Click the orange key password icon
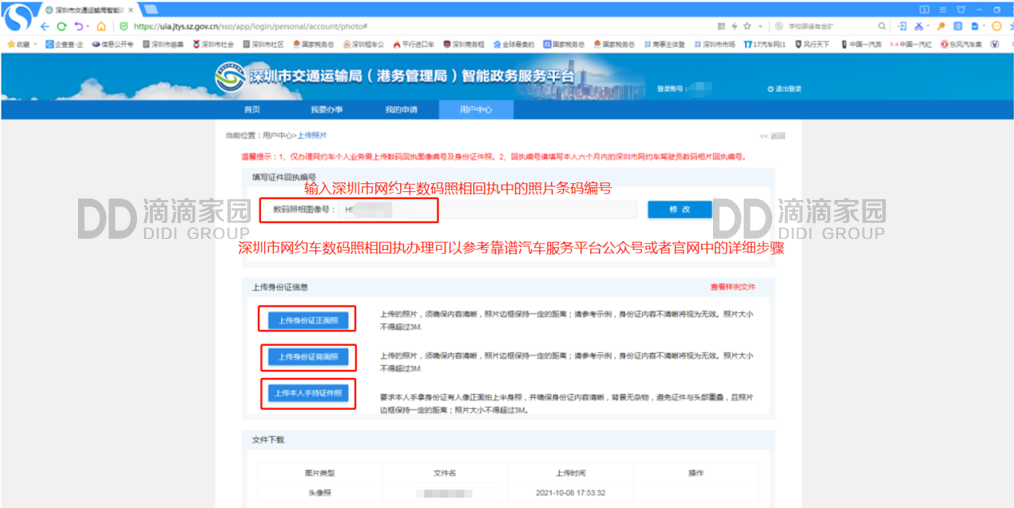Viewport: 1014px width, 508px height. point(942,26)
